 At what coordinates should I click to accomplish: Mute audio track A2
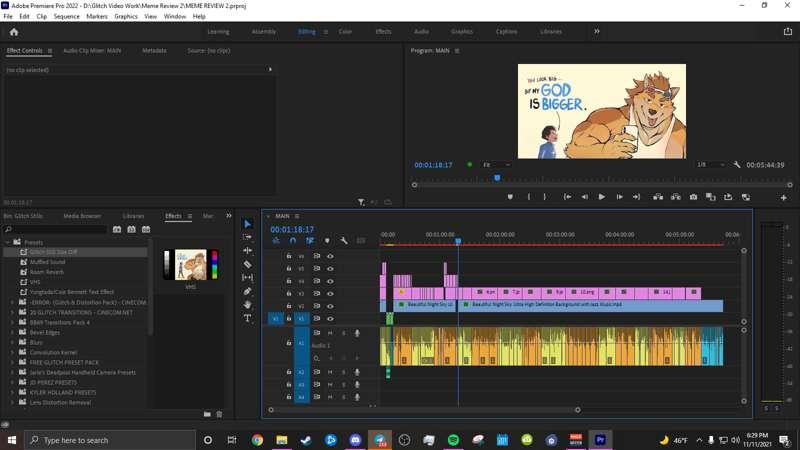pyautogui.click(x=330, y=372)
